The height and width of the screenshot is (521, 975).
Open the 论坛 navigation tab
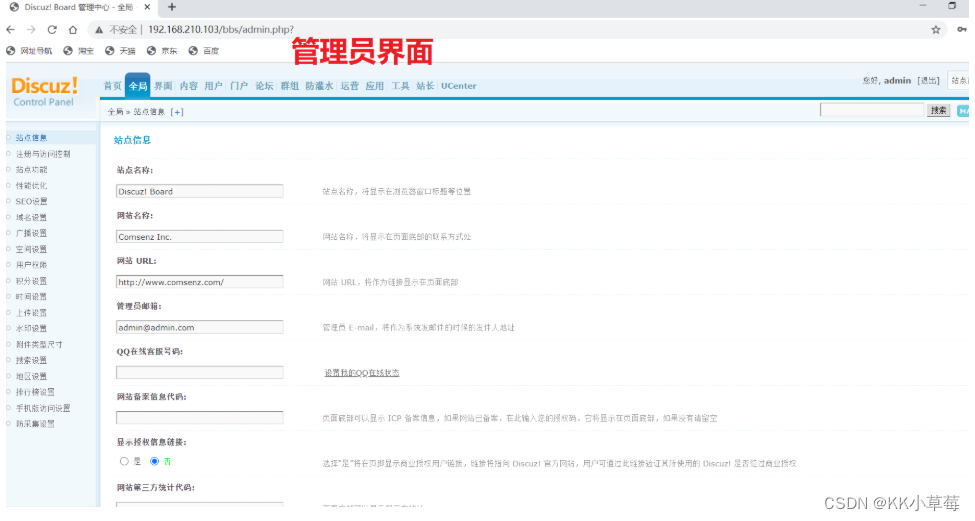(x=264, y=86)
